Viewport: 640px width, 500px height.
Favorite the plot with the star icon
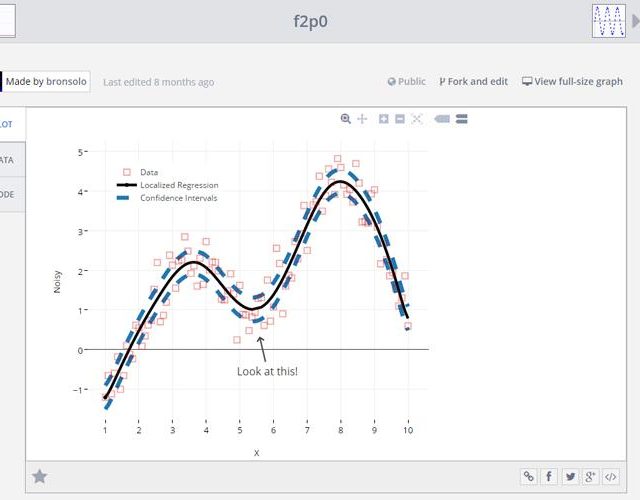coord(40,476)
